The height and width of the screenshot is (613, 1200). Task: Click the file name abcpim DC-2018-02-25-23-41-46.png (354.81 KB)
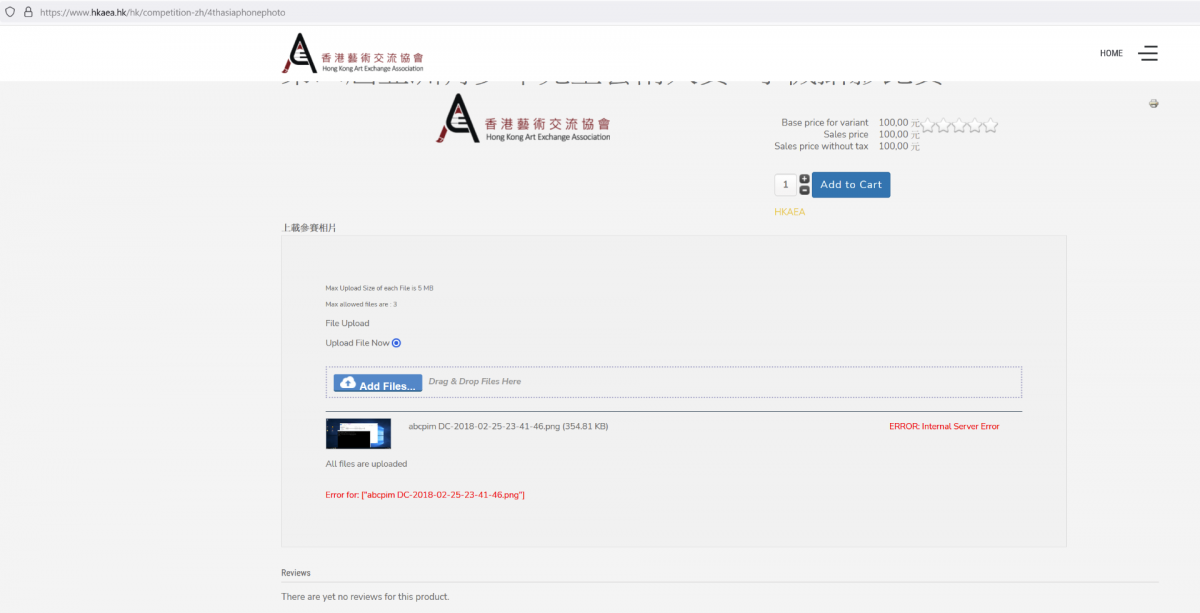point(508,426)
